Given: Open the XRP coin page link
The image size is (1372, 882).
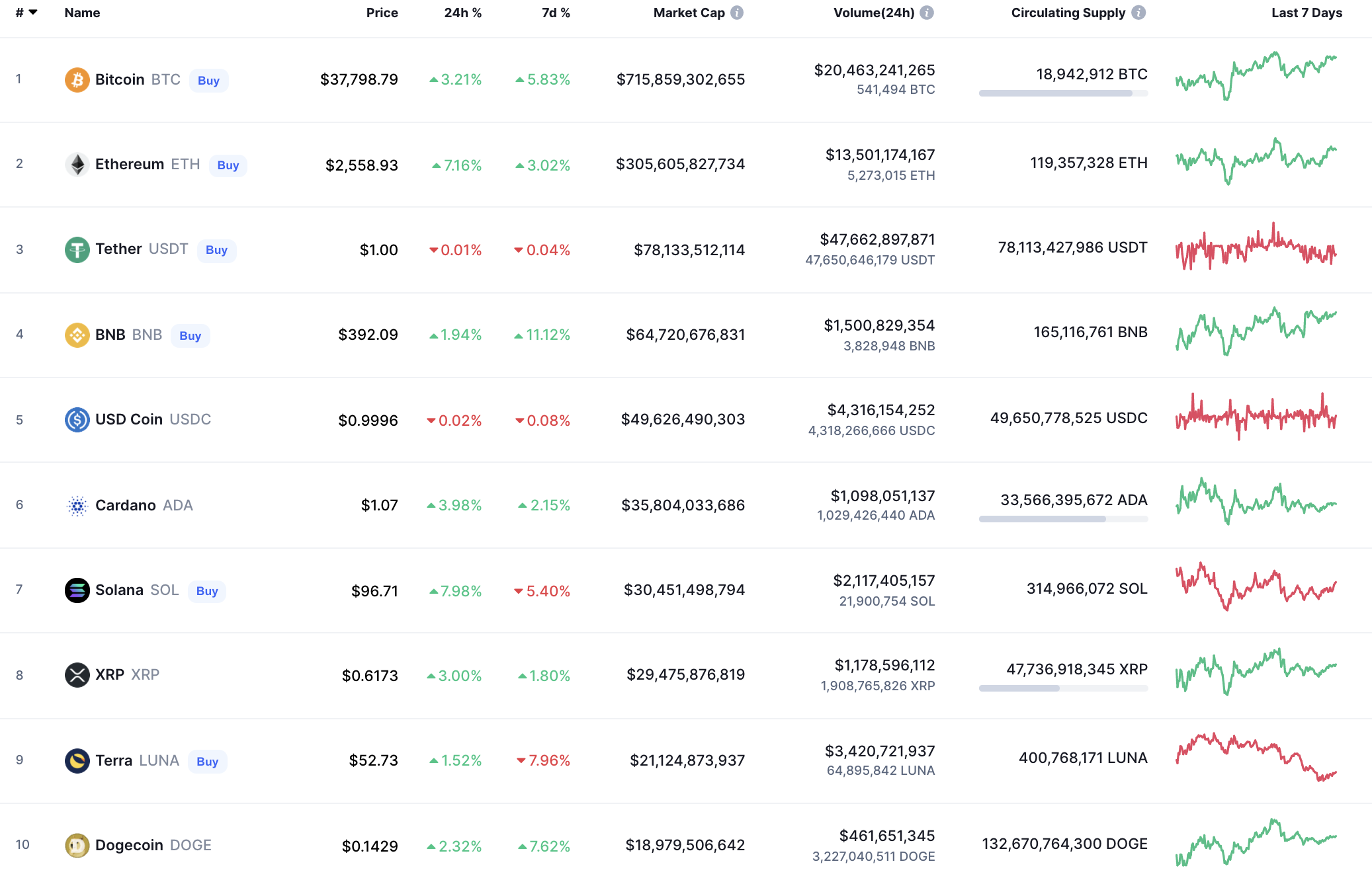Looking at the screenshot, I should [110, 675].
